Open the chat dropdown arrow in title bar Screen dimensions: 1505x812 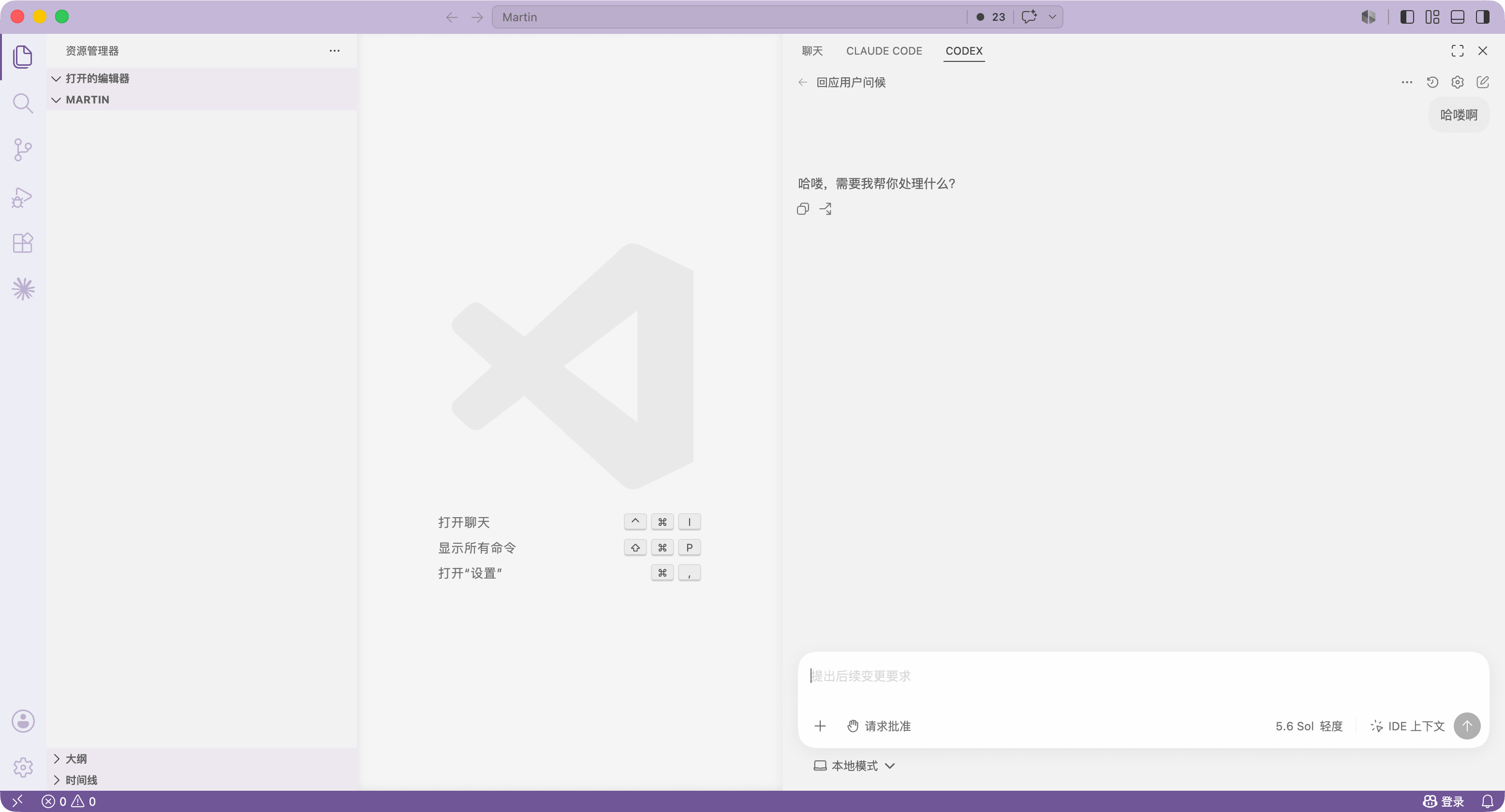click(x=1052, y=17)
